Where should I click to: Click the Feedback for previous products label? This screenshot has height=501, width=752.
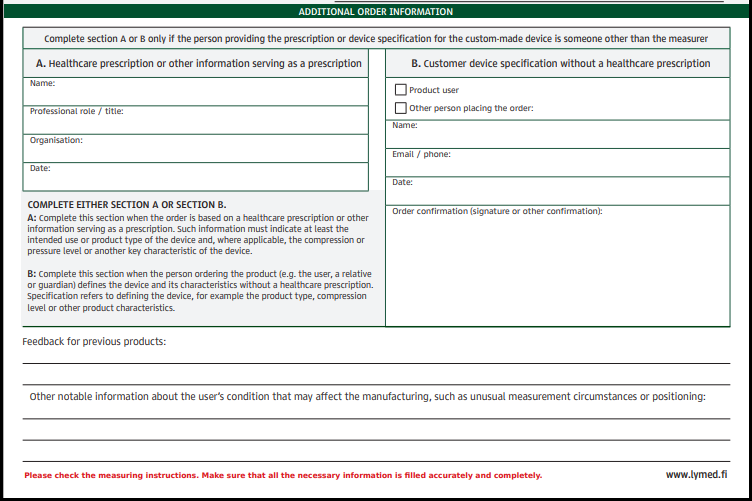[94, 342]
